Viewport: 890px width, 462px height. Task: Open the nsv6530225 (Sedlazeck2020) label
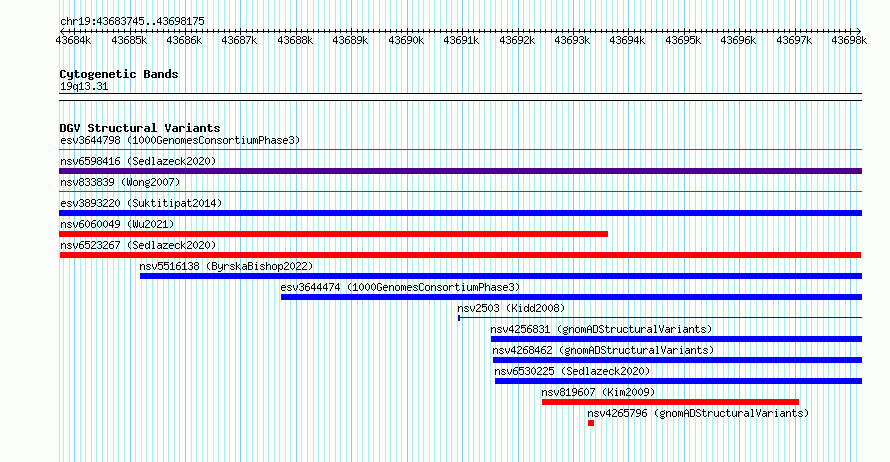pyautogui.click(x=572, y=371)
